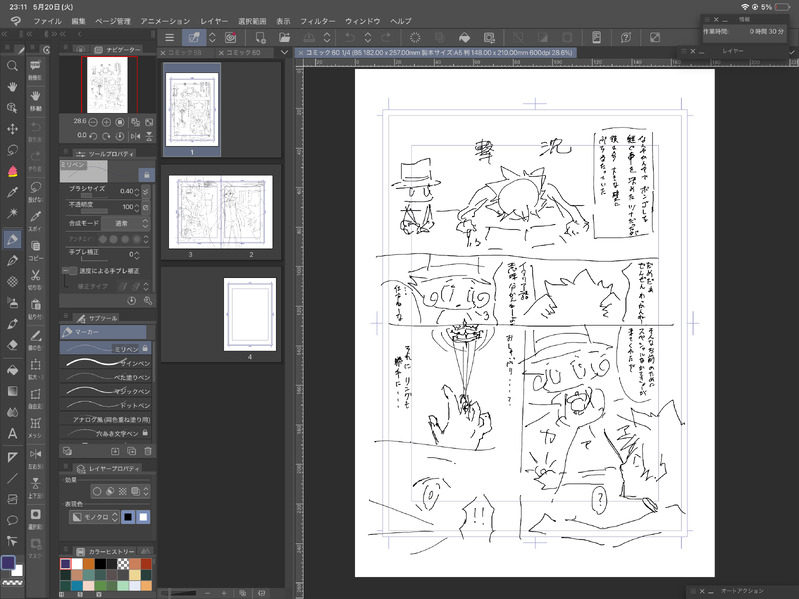
Task: Click the New document icon in command bar
Action: tap(260, 37)
